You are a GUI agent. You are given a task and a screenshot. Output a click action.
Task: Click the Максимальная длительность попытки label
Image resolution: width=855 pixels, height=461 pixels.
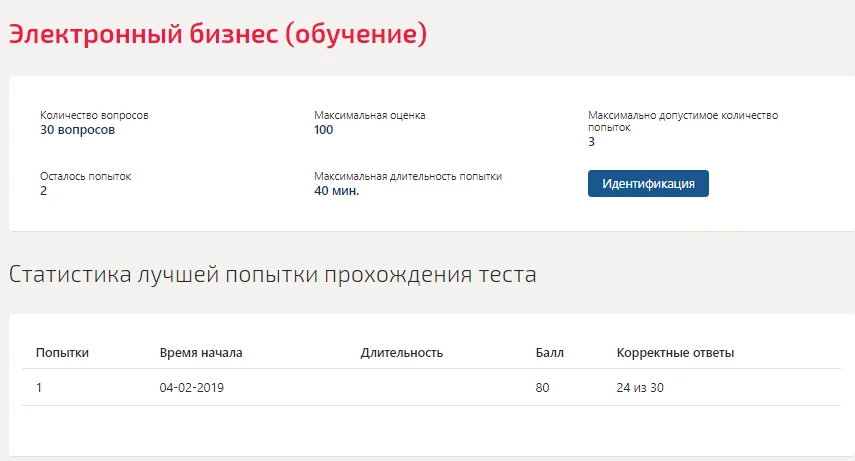pyautogui.click(x=408, y=176)
